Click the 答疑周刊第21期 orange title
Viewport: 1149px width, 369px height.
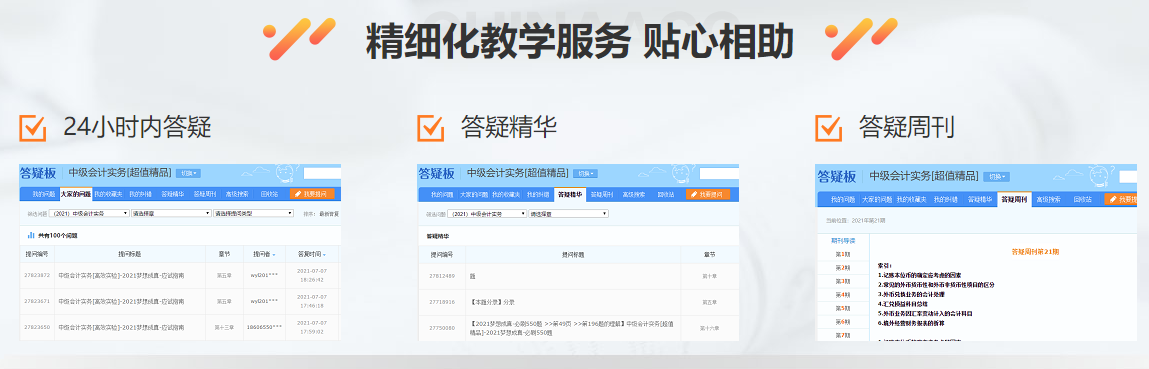pyautogui.click(x=1035, y=252)
